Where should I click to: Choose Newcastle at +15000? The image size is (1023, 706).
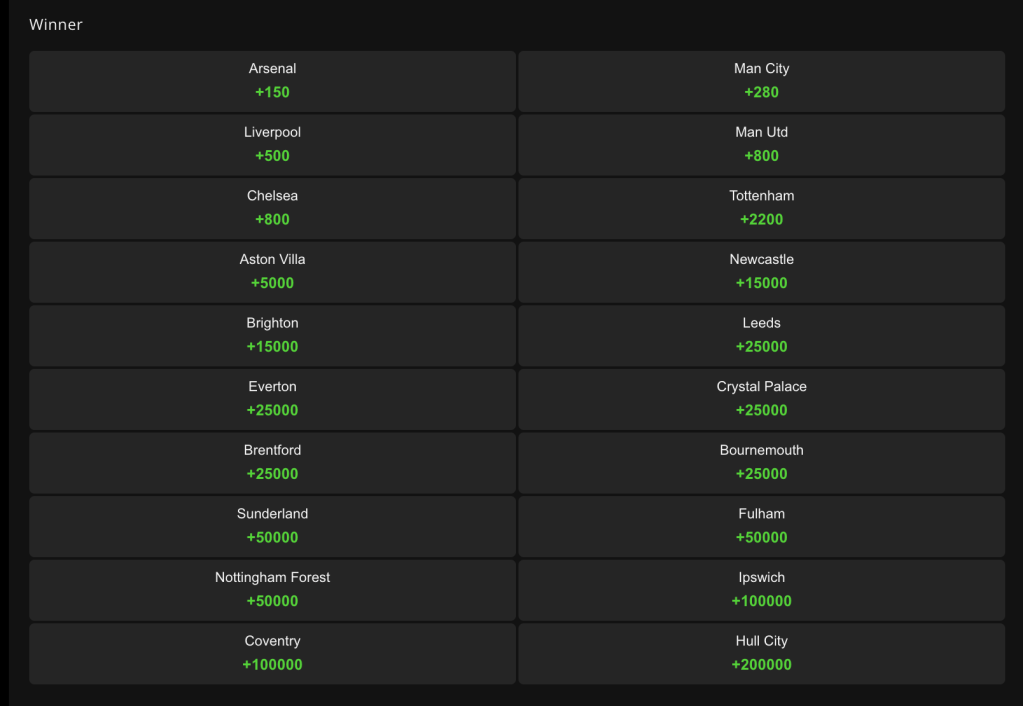point(761,272)
